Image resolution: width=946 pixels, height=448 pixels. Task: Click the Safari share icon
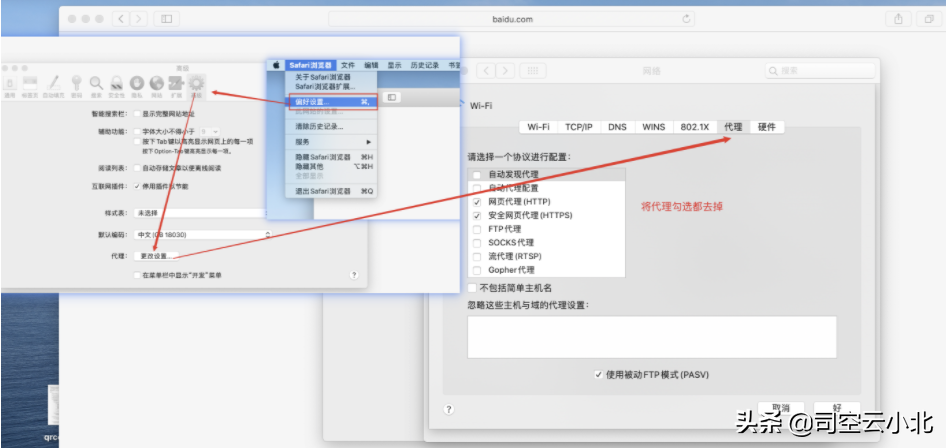tap(898, 19)
